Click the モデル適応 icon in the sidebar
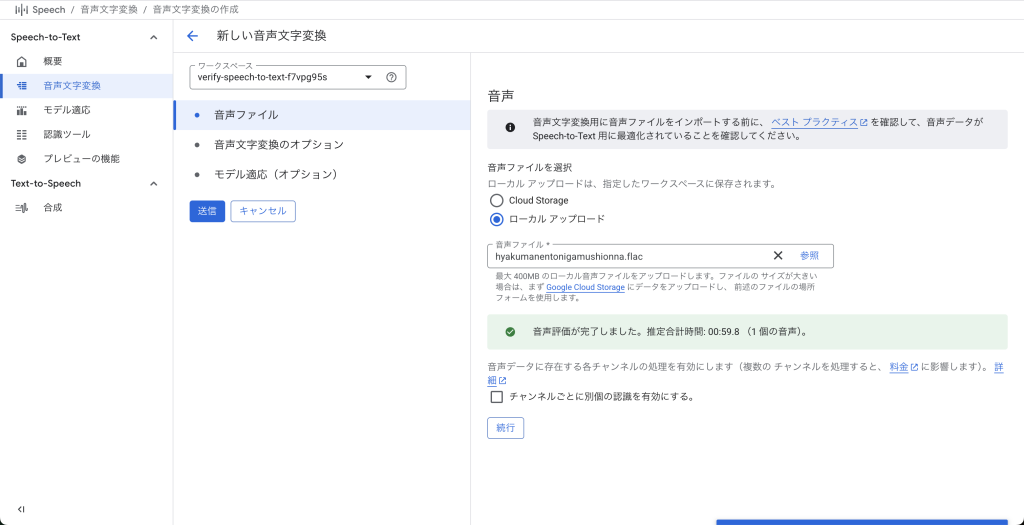This screenshot has height=525, width=1024. (22, 110)
